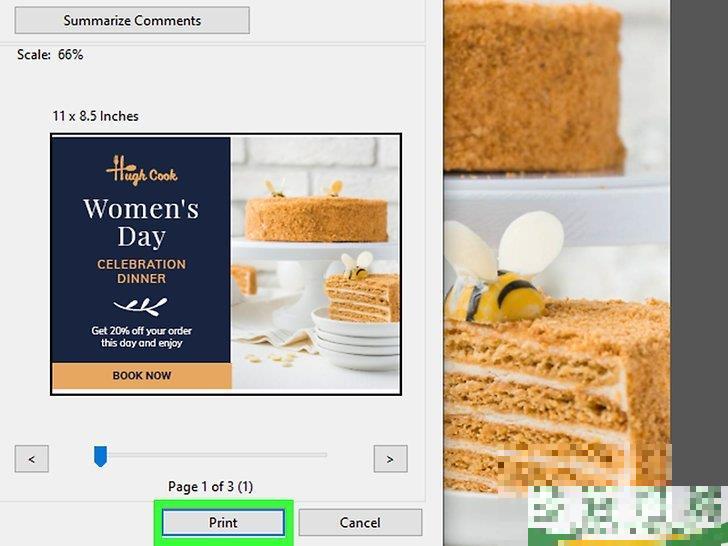Click the whole cake on the stand in the preview
Screen dimensions: 728x546
point(316,212)
